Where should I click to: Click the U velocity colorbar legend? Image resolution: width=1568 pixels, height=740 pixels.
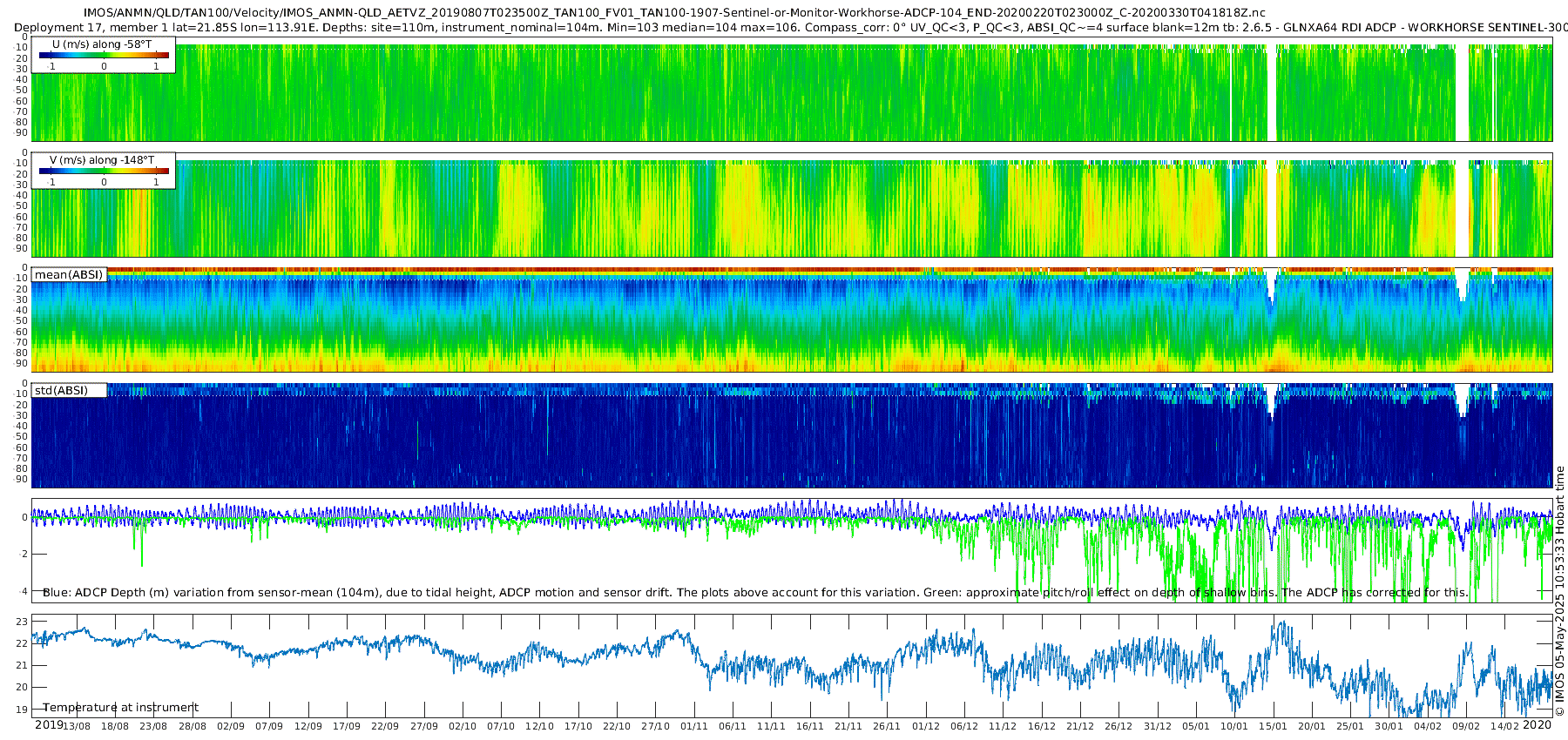(104, 55)
